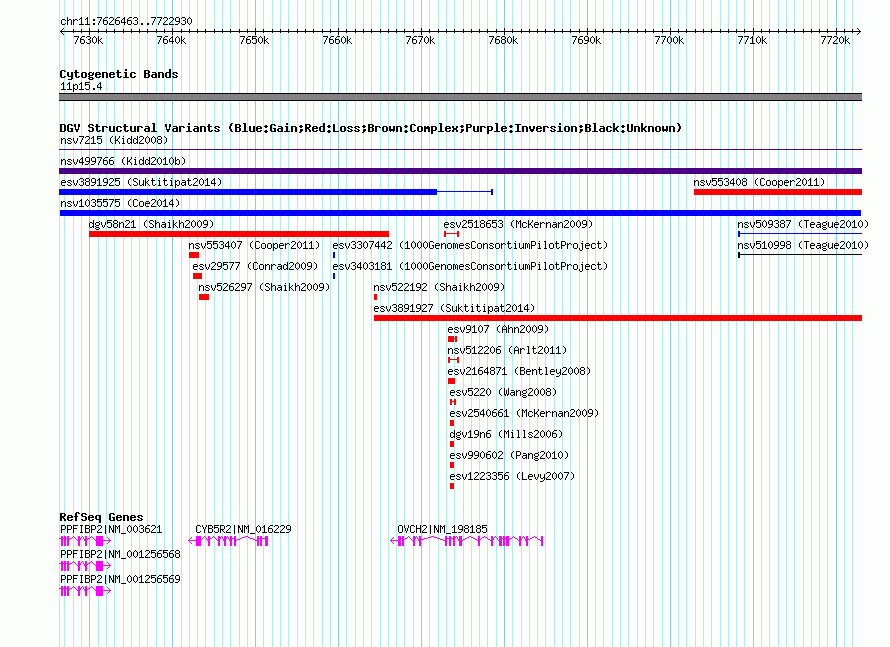The width and height of the screenshot is (890, 647).
Task: Click the chr11:7626463..7722930 coordinate text
Action: pyautogui.click(x=126, y=21)
